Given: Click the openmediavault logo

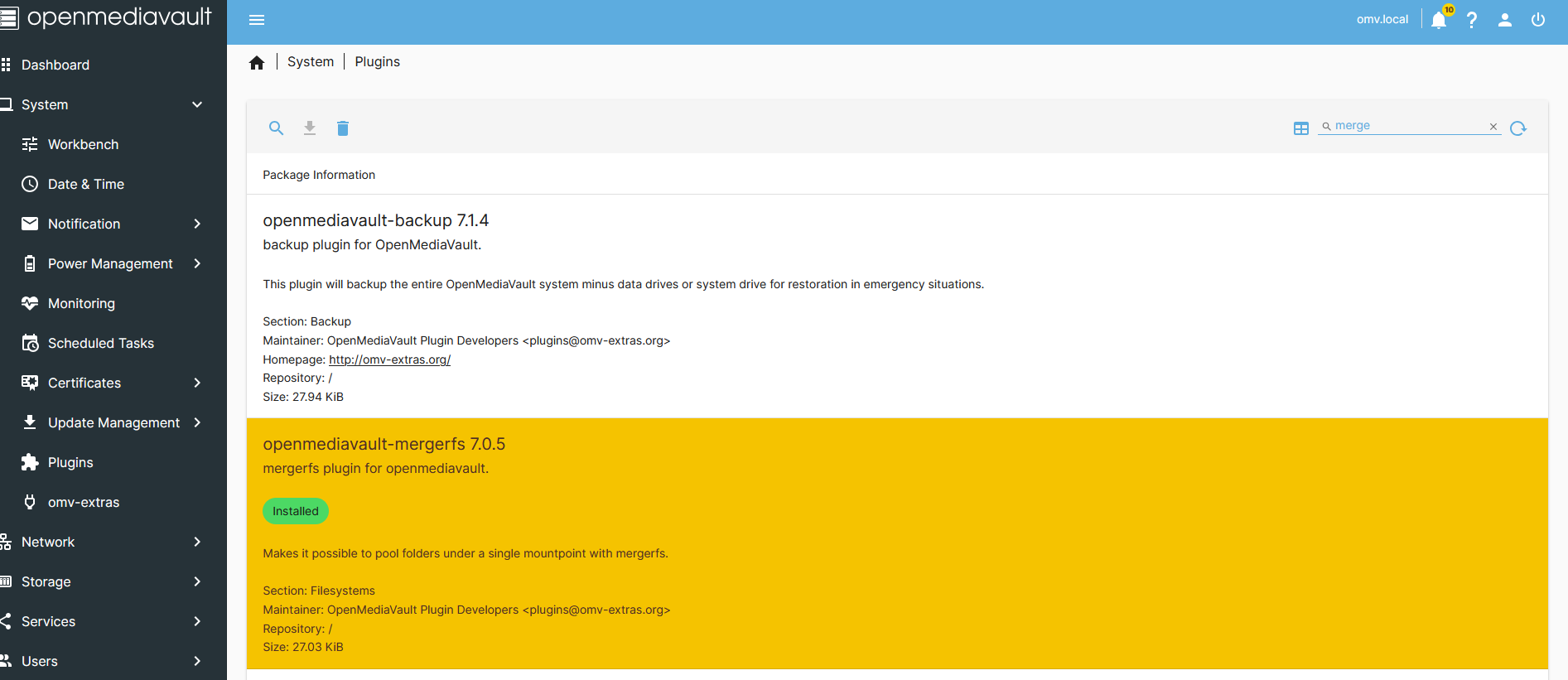Looking at the screenshot, I should 106,17.
